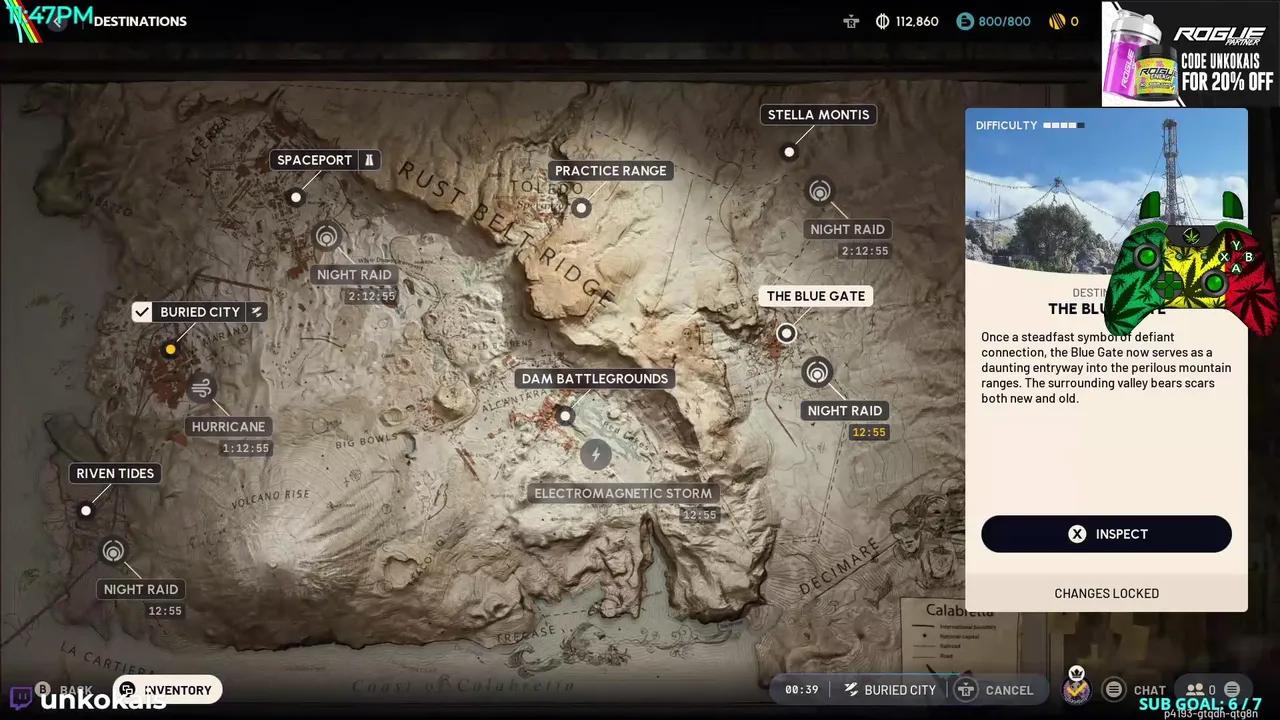Click the 00:39 matchmaking timer

tap(802, 690)
